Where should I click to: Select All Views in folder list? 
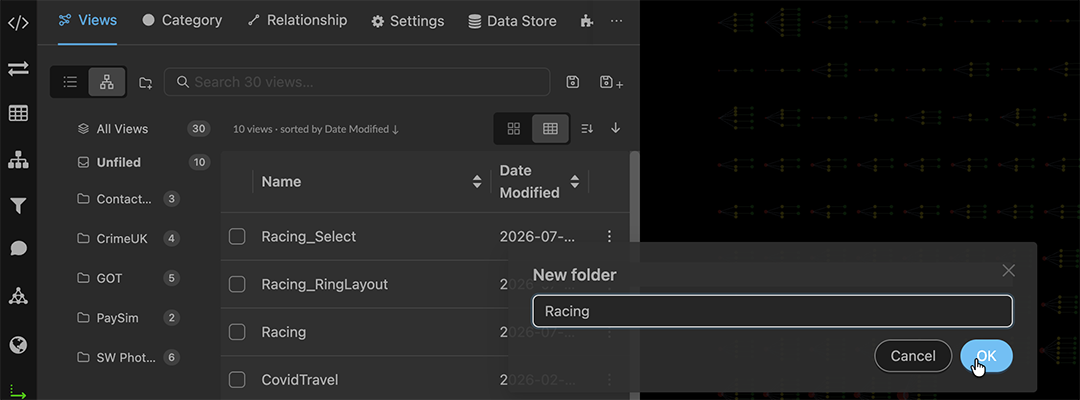pyautogui.click(x=143, y=129)
